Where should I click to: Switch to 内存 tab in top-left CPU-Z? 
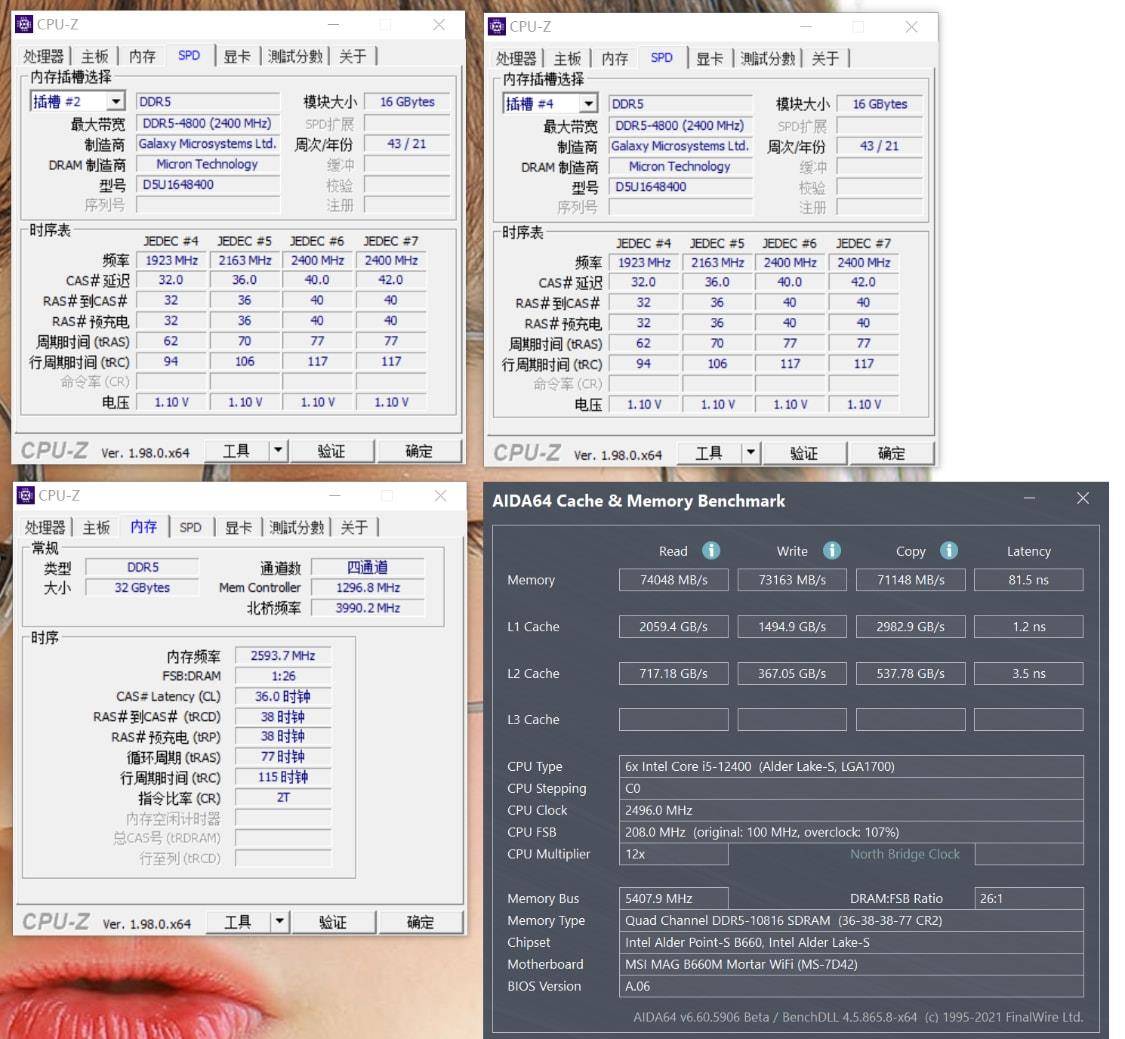[142, 57]
